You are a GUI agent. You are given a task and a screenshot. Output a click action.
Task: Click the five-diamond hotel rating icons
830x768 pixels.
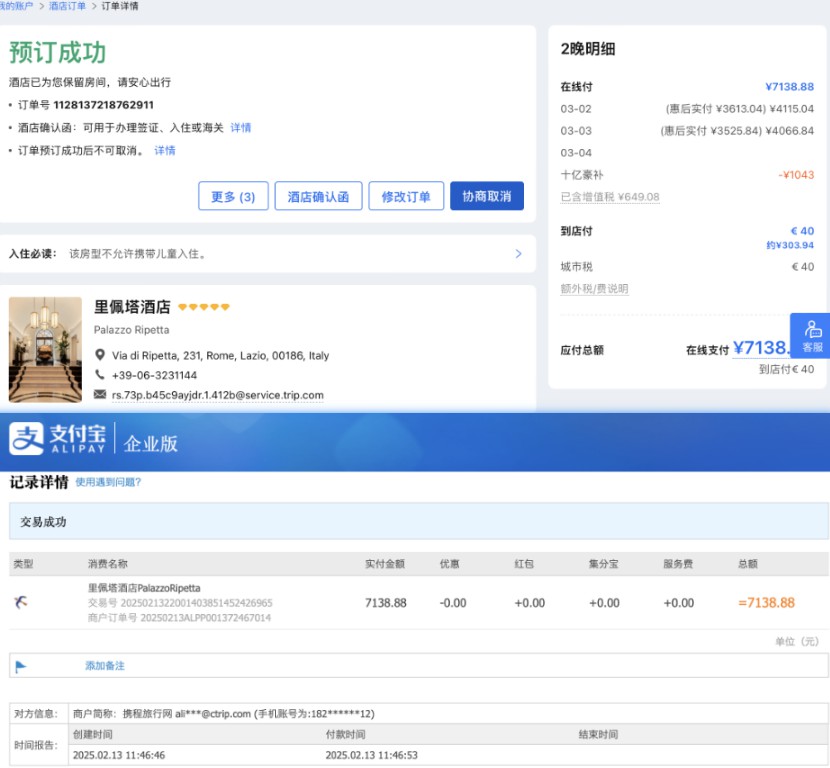pyautogui.click(x=204, y=307)
